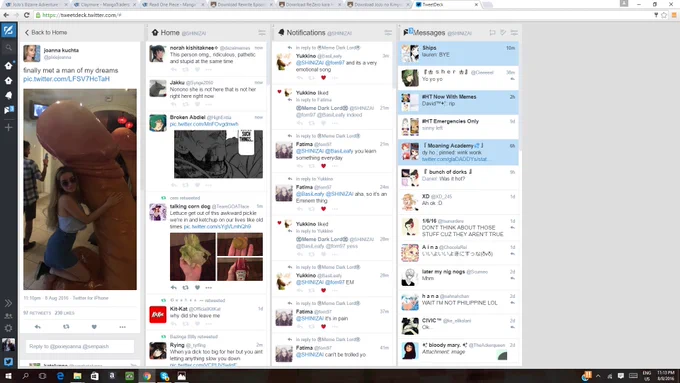Switch to Download Rewrite Episode browser tab
Image resolution: width=680 pixels, height=383 pixels.
point(241,4)
